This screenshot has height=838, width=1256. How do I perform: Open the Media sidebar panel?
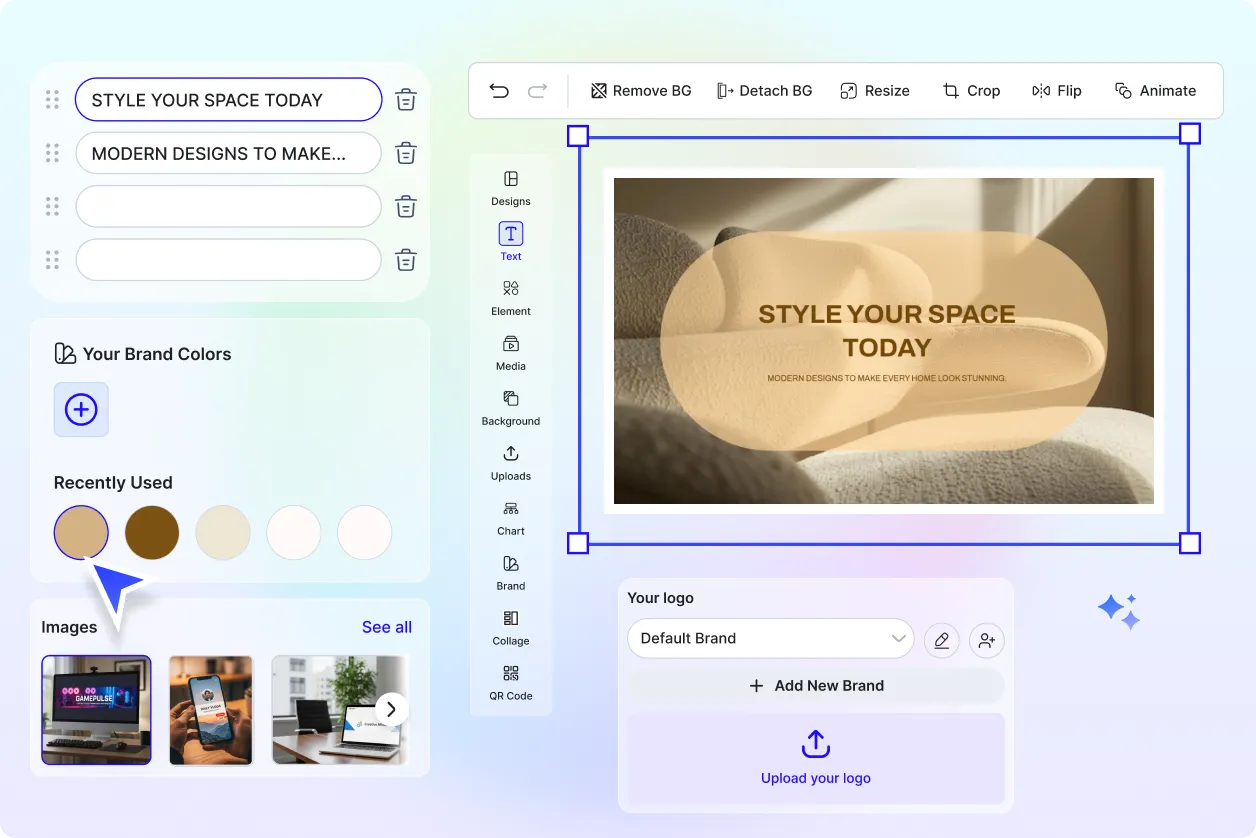tap(511, 352)
